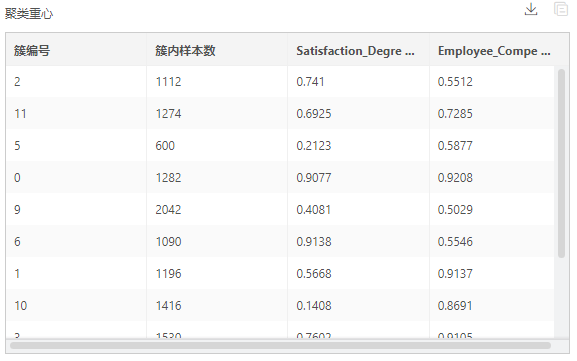Click the download icon above the table

pyautogui.click(x=531, y=10)
